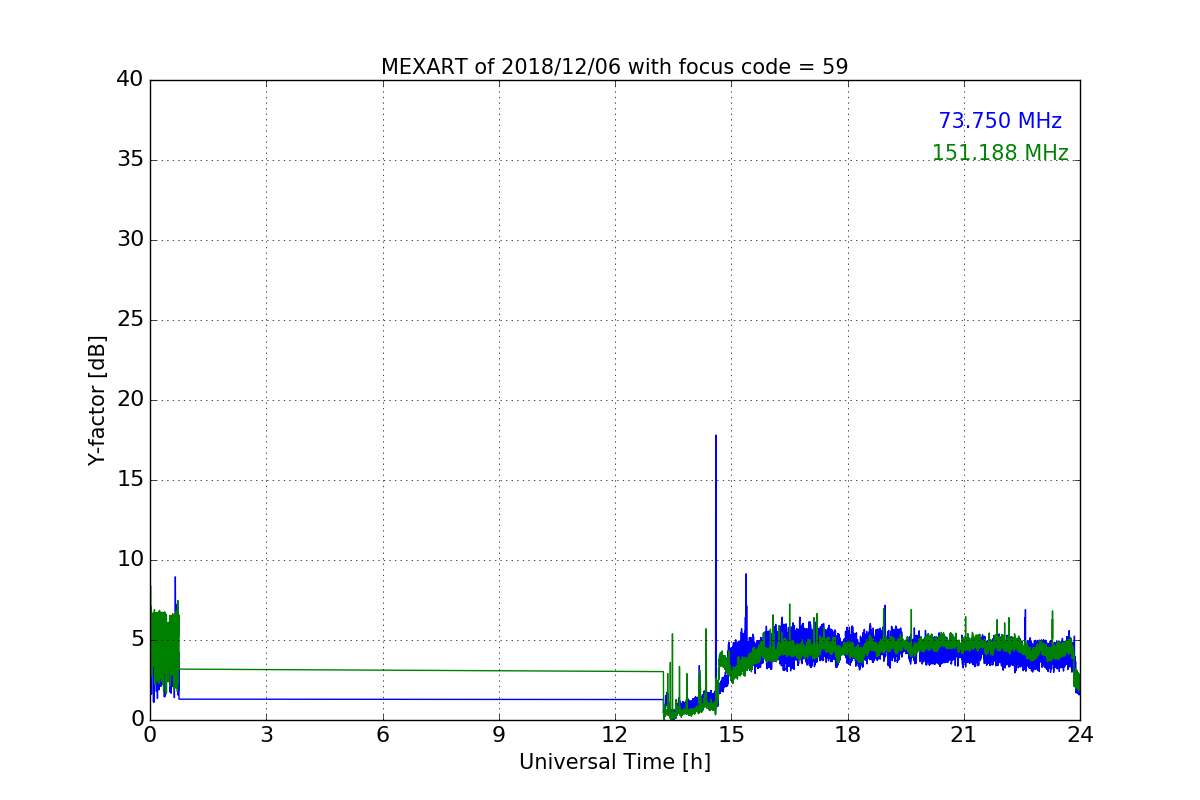
Task: Click the plot title mentioning MEXART 2018/12/06
Action: (614, 67)
